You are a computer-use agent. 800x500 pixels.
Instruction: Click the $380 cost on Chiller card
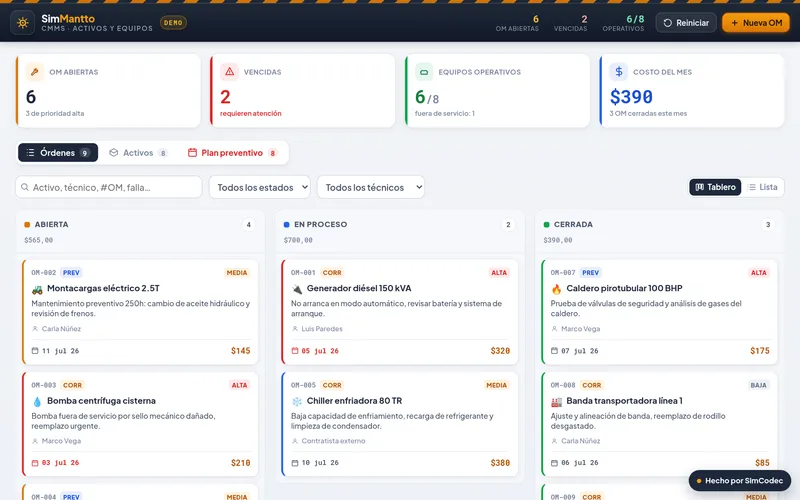point(500,463)
